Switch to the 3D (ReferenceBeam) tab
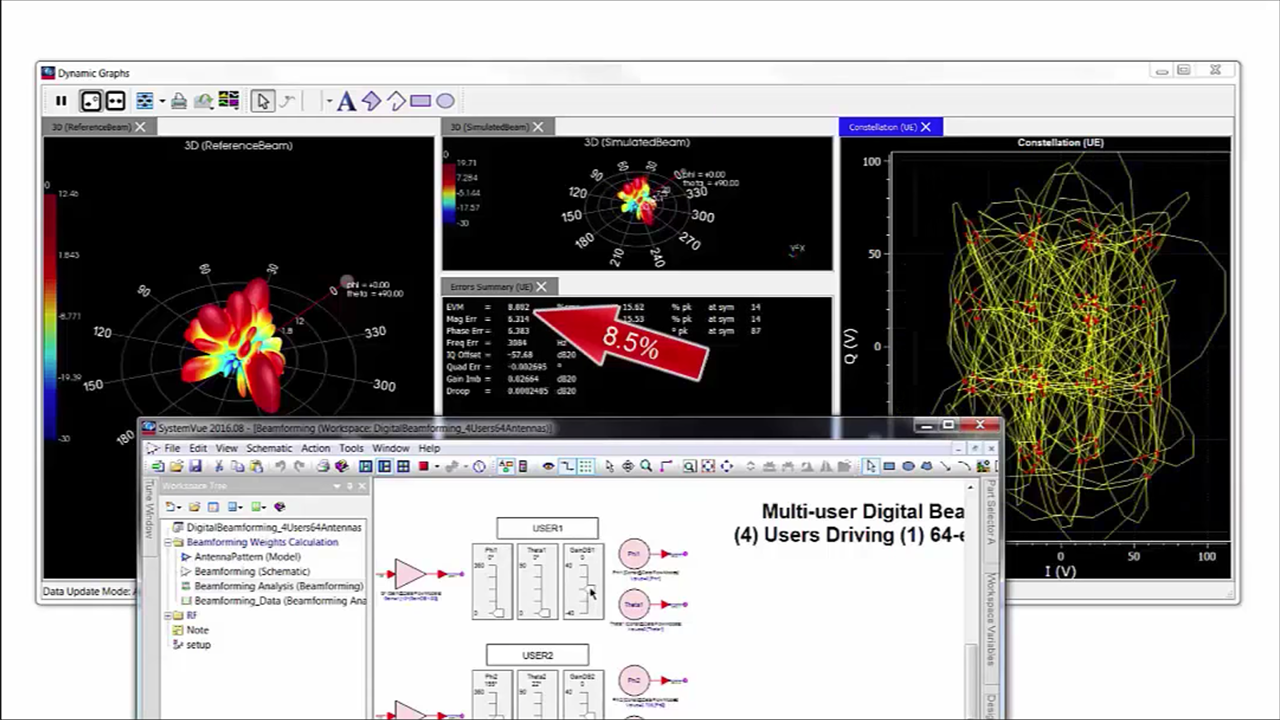Viewport: 1280px width, 720px height. 91,127
